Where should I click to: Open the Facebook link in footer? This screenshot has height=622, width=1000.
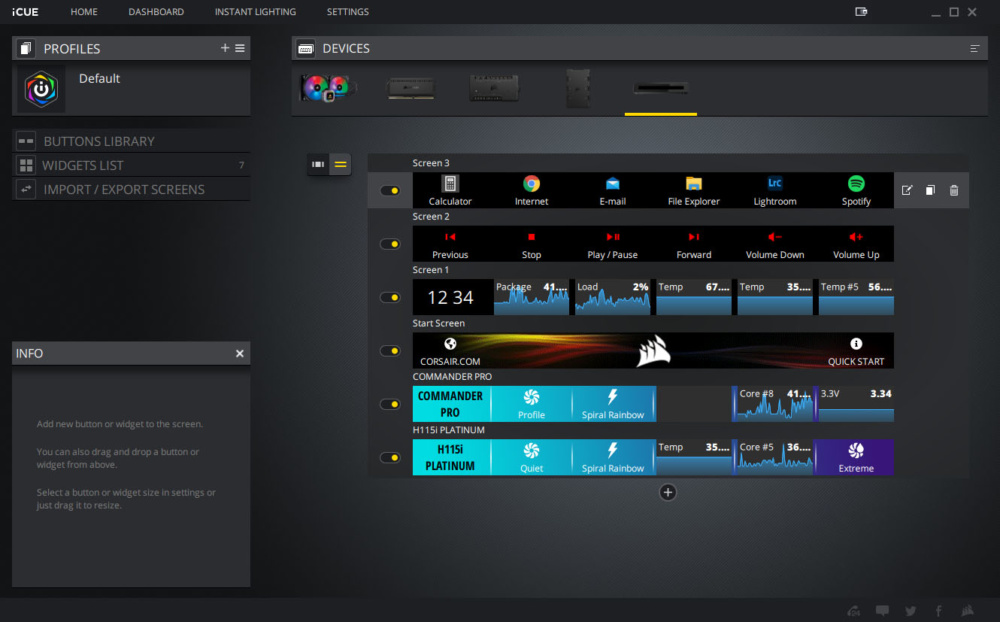point(939,611)
